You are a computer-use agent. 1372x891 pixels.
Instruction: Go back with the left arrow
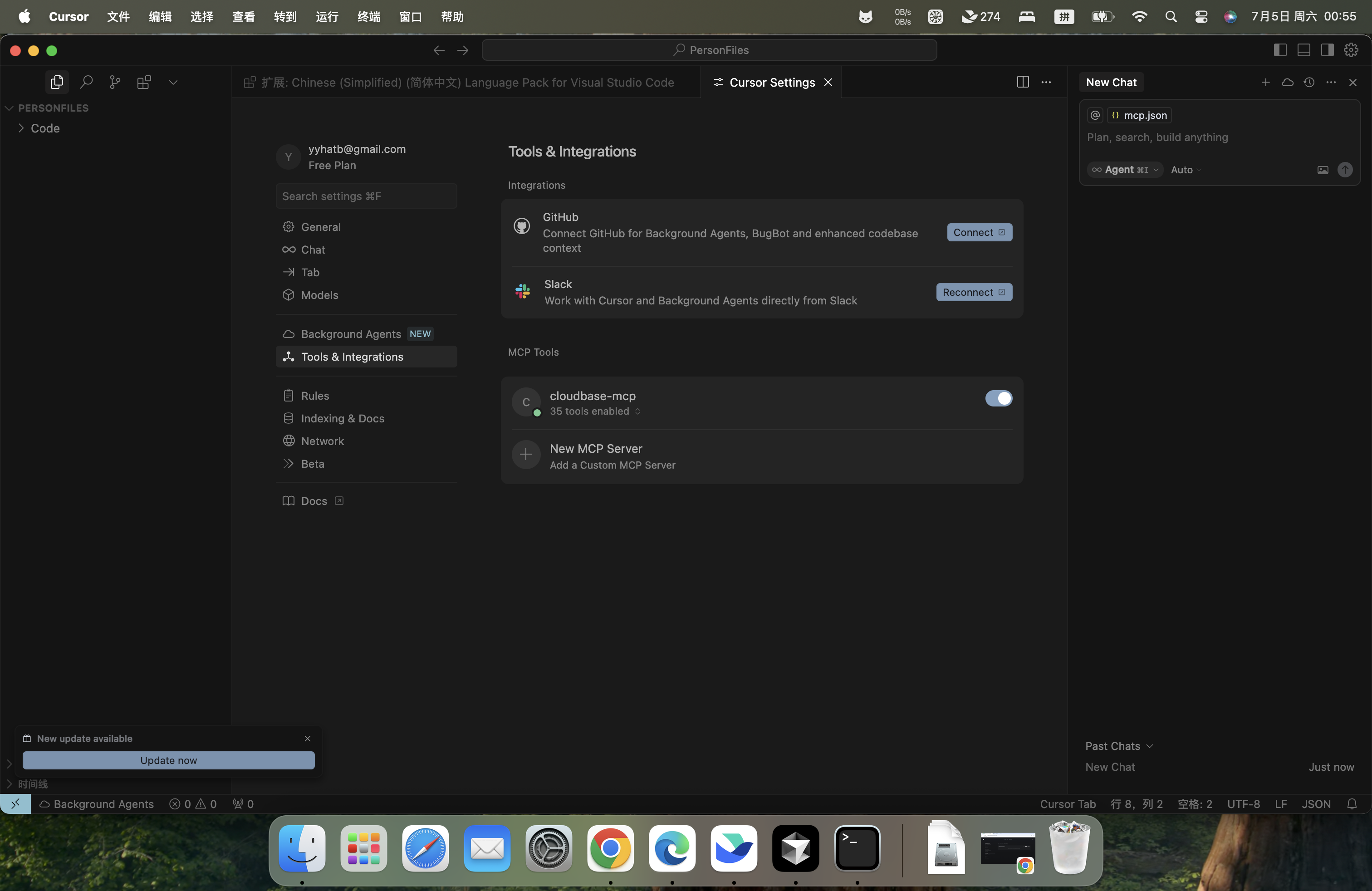click(x=439, y=50)
